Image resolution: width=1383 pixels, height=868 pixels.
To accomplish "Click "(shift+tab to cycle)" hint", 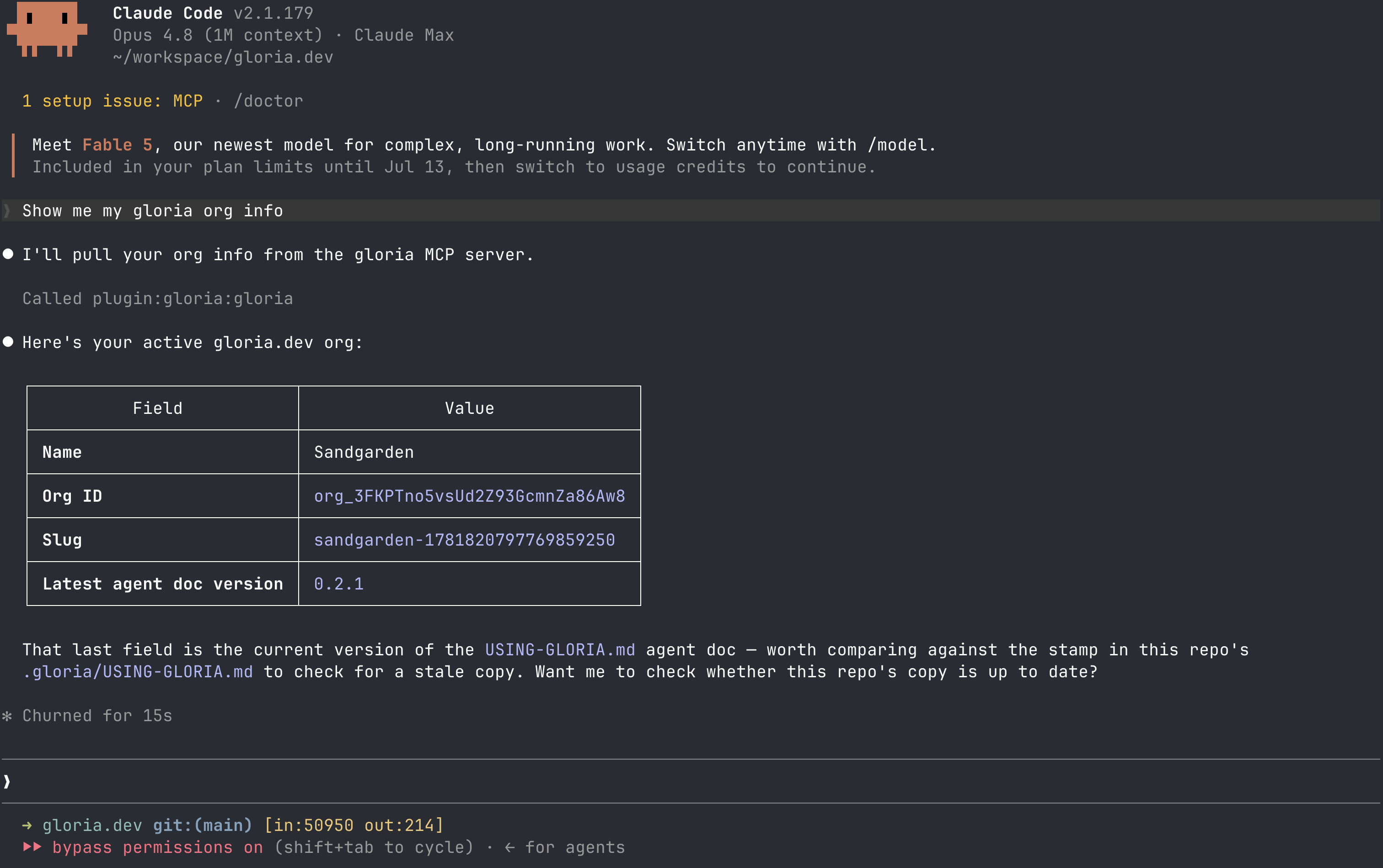I will 374,847.
